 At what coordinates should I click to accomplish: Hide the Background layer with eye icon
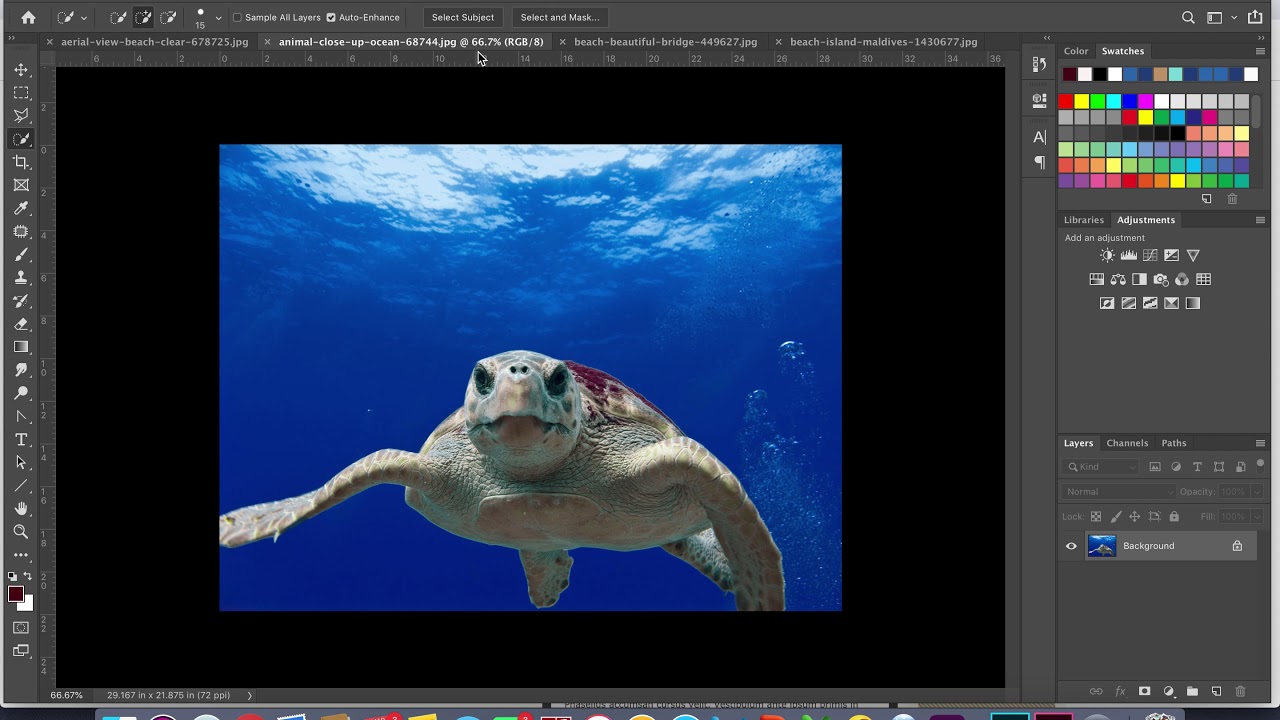click(1071, 546)
